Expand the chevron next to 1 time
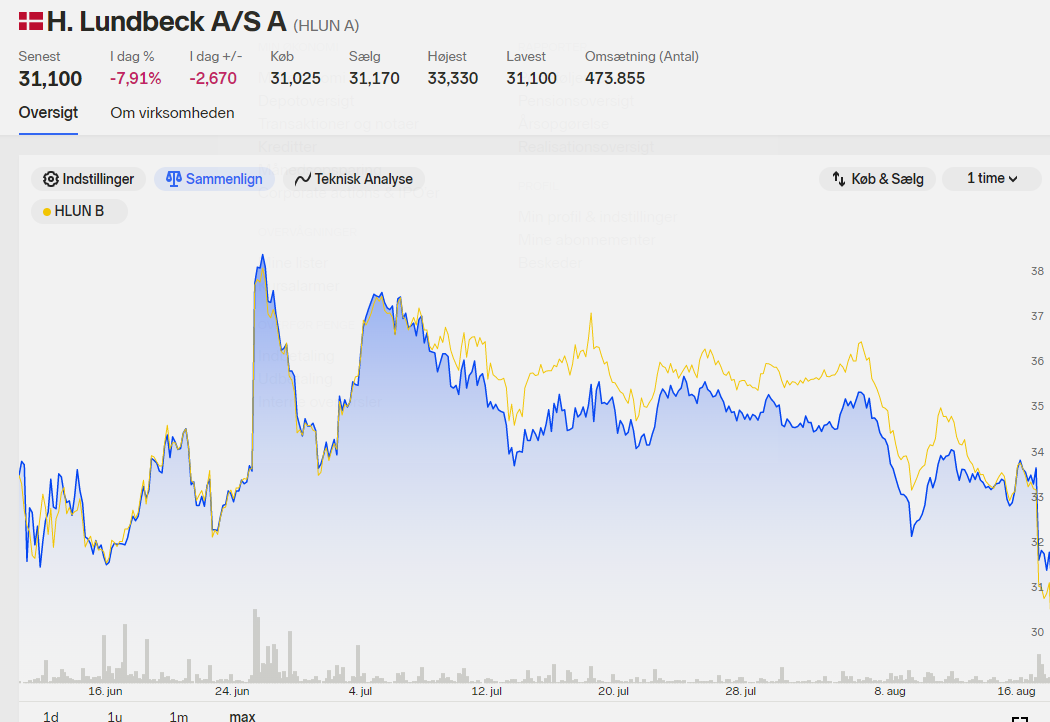This screenshot has height=722, width=1050. pyautogui.click(x=1012, y=179)
